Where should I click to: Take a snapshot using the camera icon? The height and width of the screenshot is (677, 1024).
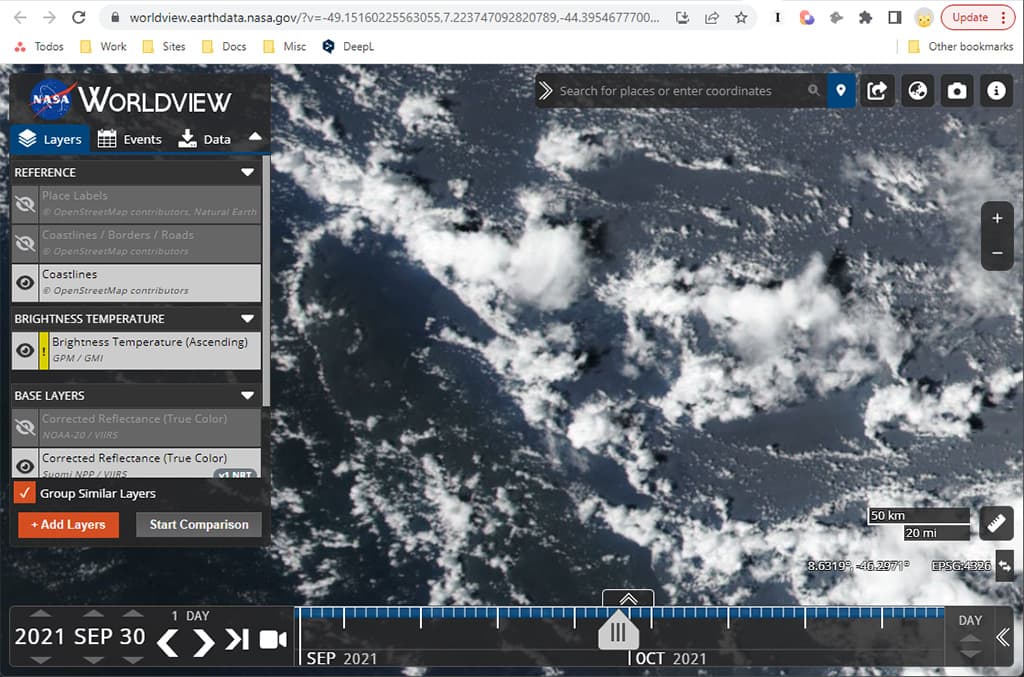(x=956, y=90)
